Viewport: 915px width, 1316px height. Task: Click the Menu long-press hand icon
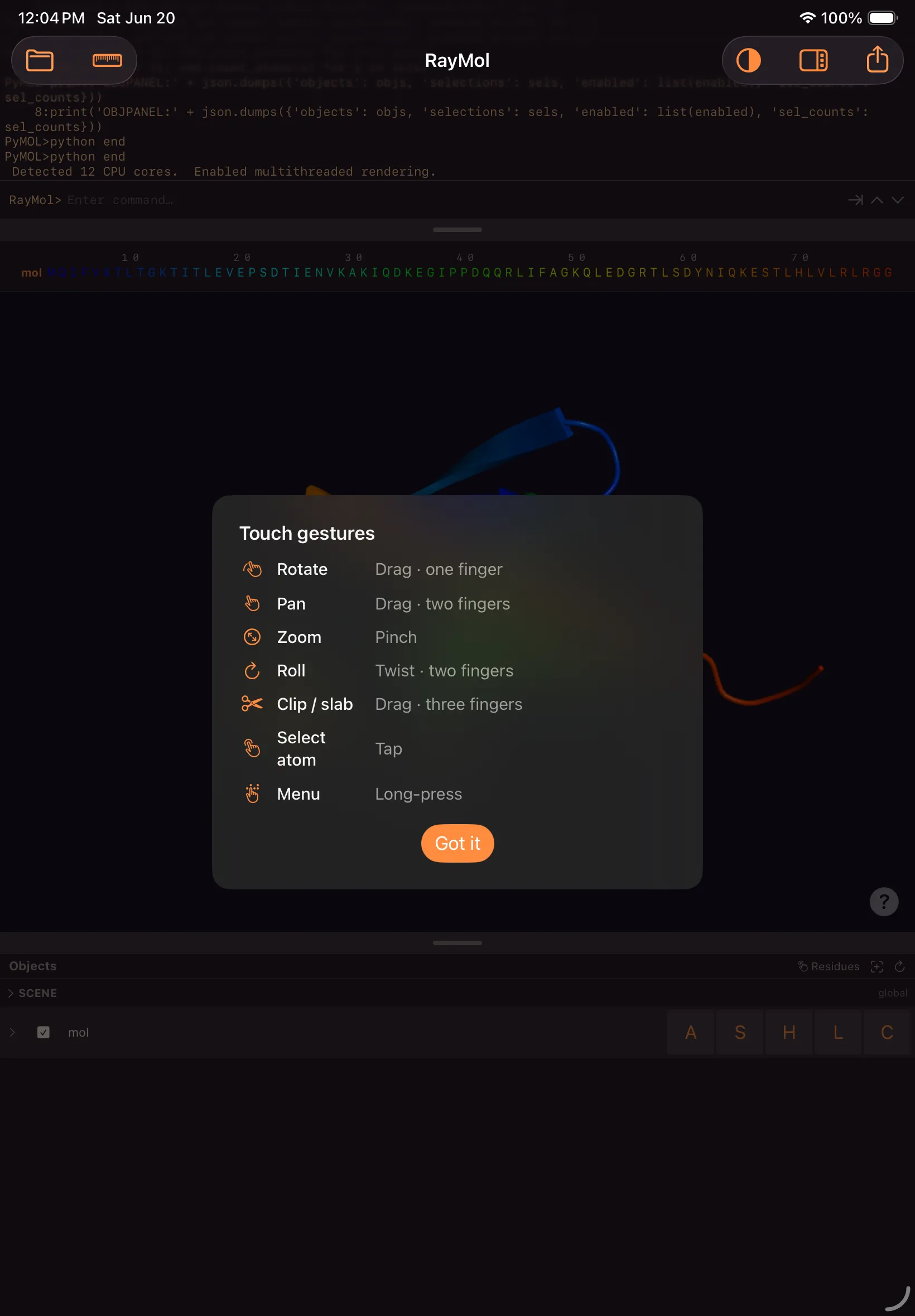click(x=252, y=794)
